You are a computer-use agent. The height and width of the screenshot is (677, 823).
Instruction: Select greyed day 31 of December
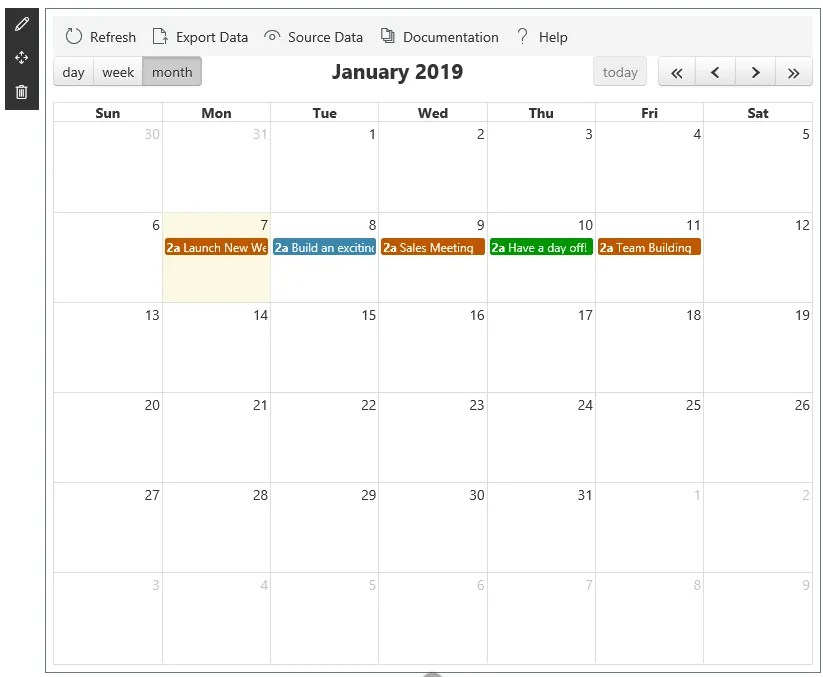260,134
